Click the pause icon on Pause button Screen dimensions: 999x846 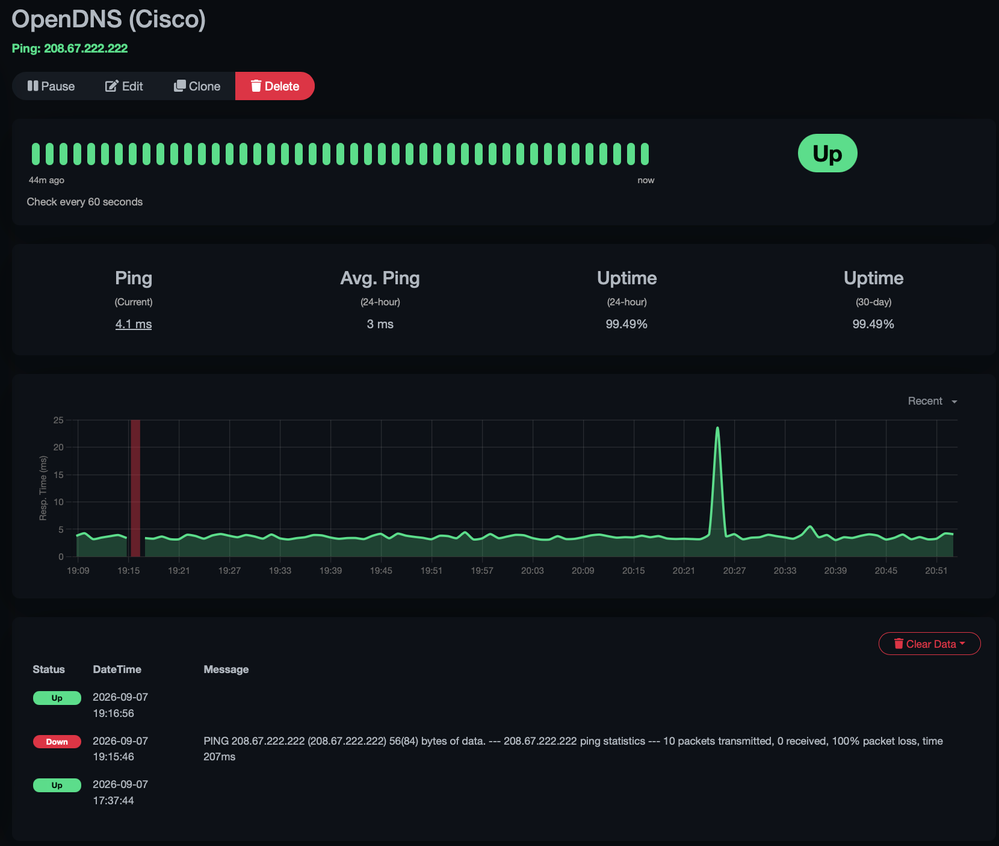[x=32, y=85]
